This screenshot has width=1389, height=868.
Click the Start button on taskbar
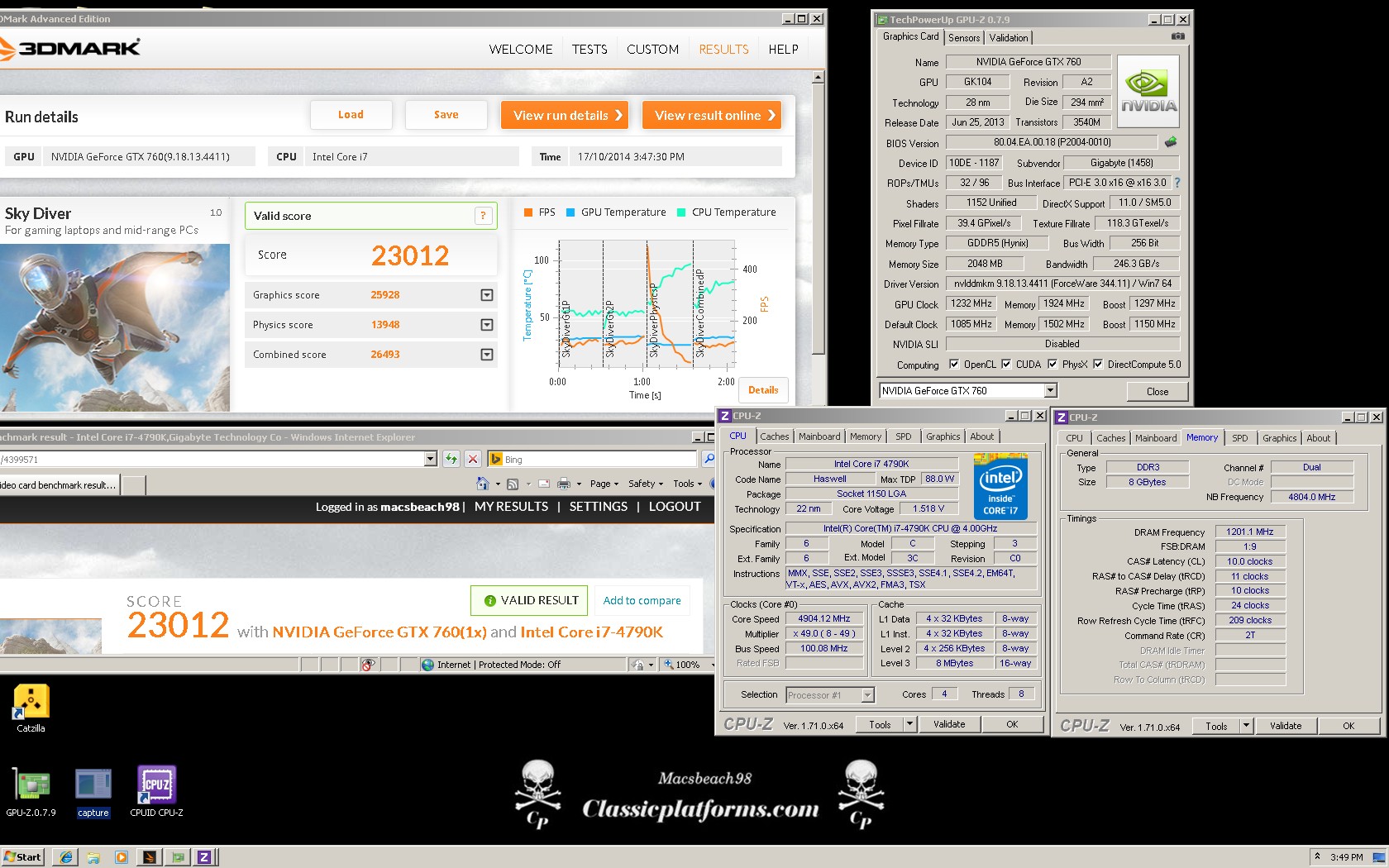point(22,857)
